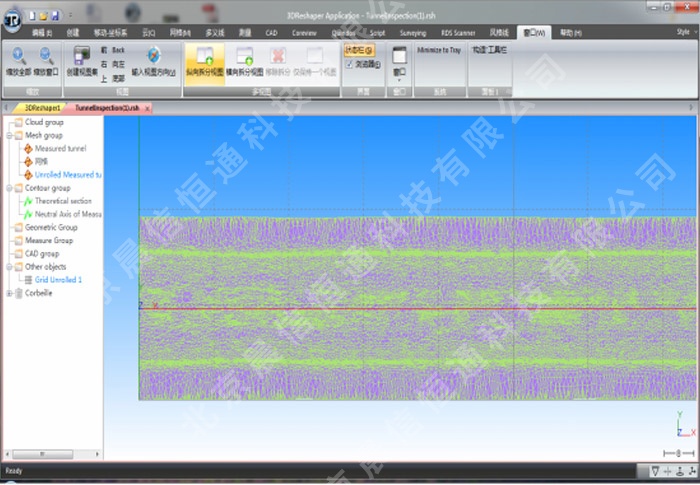700x485 pixels.
Task: Click the toolbar build button beside Minimize to Tray
Action: coord(489,50)
